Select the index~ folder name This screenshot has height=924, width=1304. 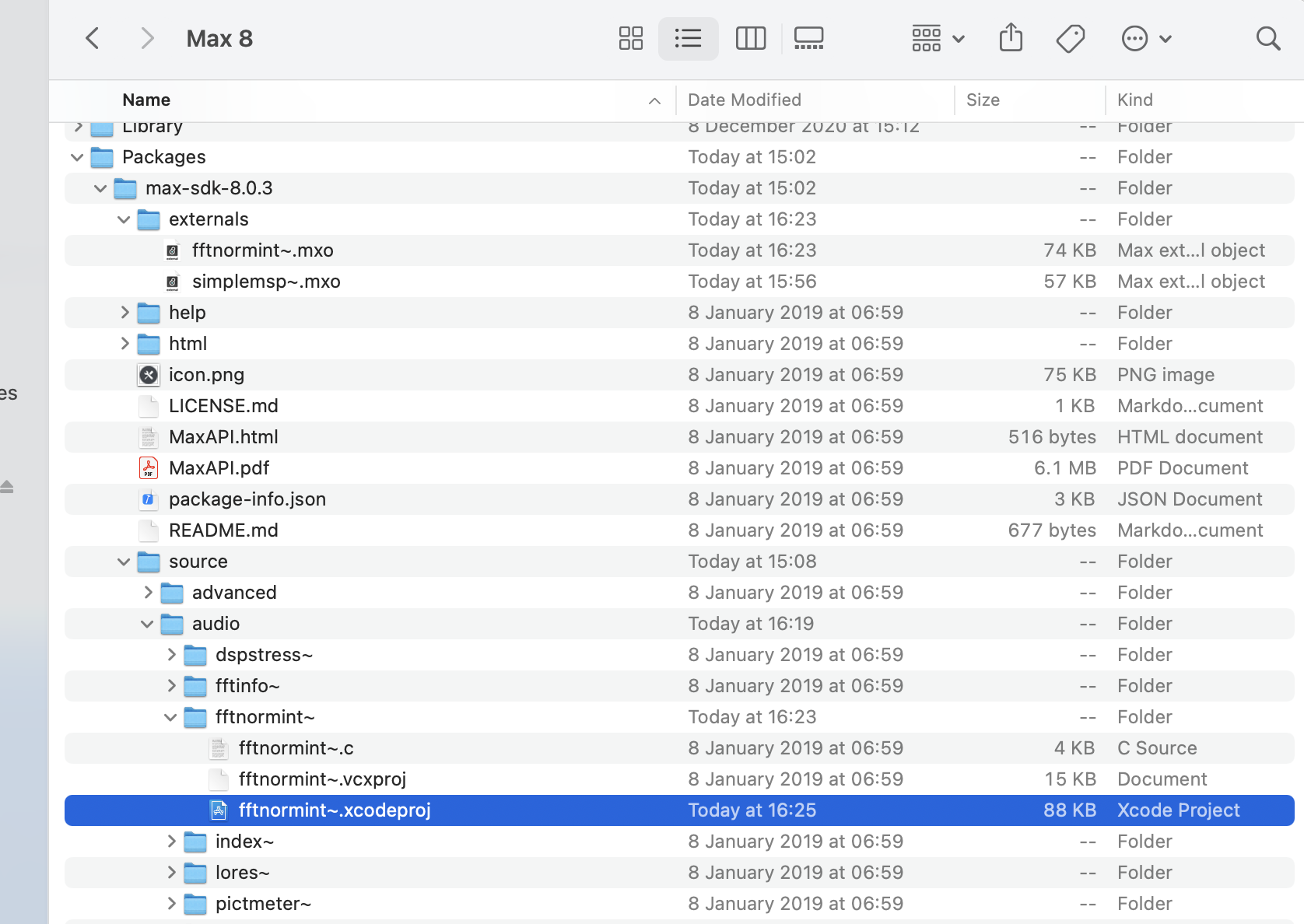coord(245,842)
